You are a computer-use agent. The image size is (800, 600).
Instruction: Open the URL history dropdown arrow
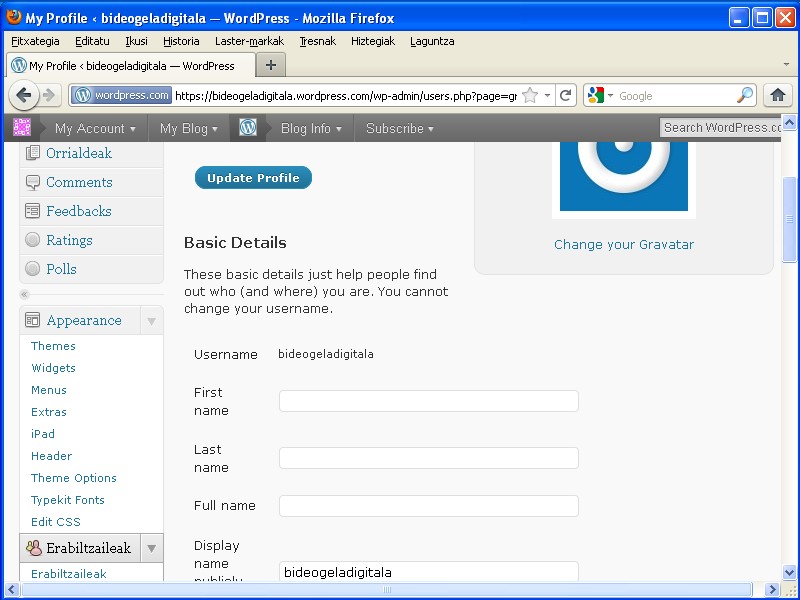point(547,95)
